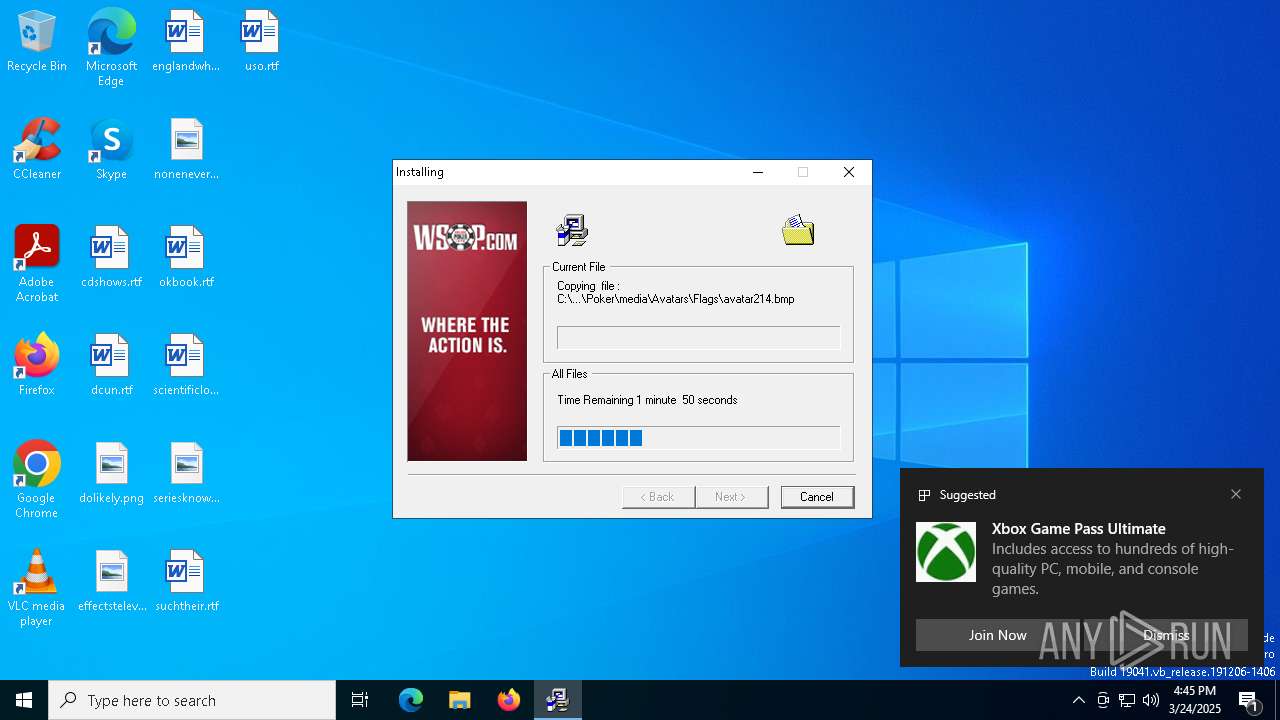Launch Edge from the taskbar
Screen dimensions: 1280x720
coord(411,700)
